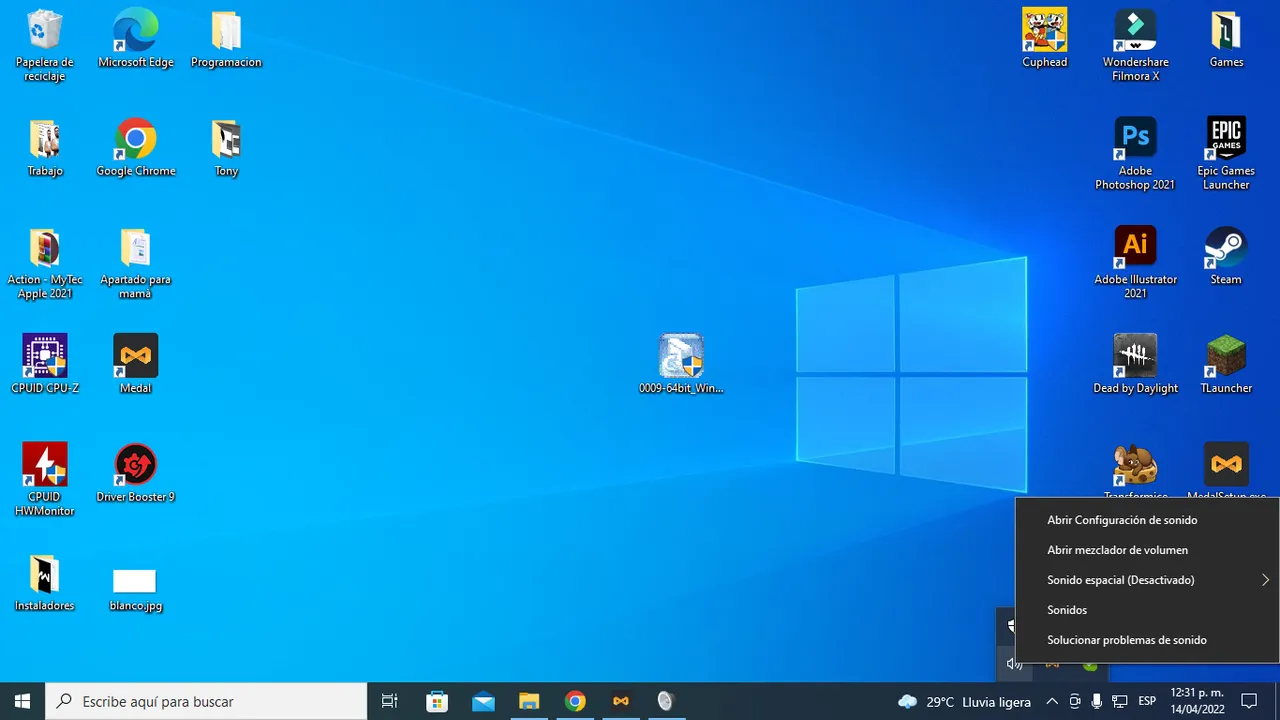The height and width of the screenshot is (720, 1280).
Task: Open the network tray icon
Action: 1120,701
